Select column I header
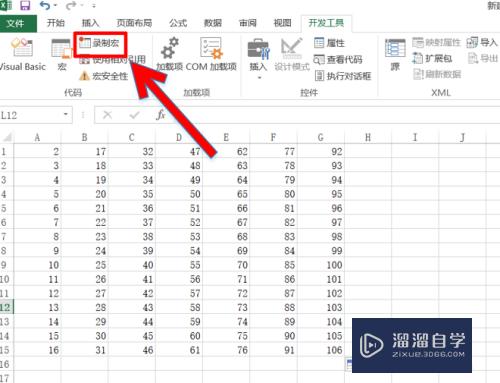Viewport: 500px width, 383px height. (415, 137)
